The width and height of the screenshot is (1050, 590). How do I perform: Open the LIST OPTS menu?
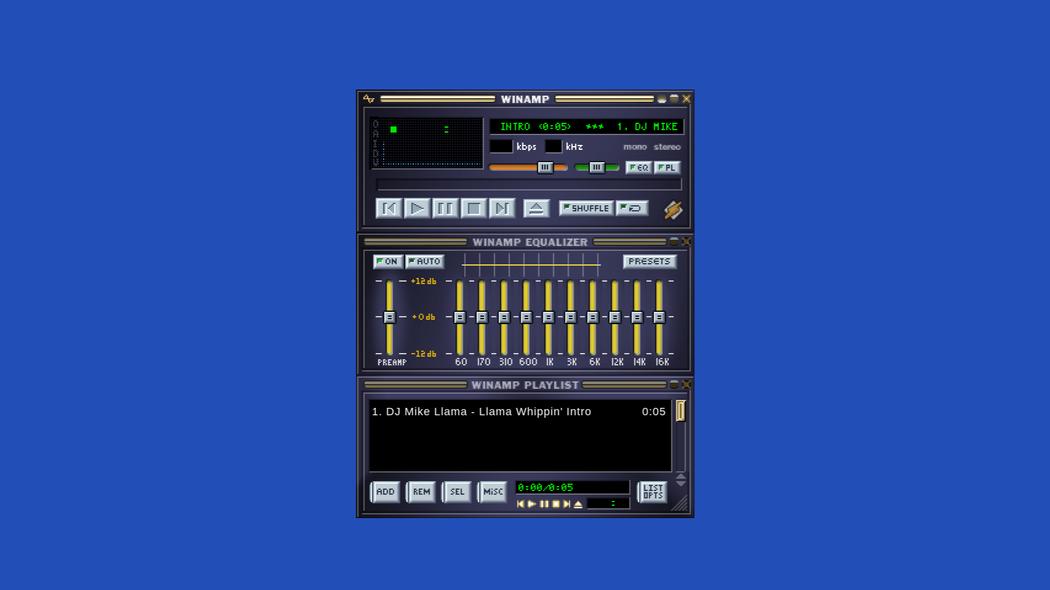(652, 492)
